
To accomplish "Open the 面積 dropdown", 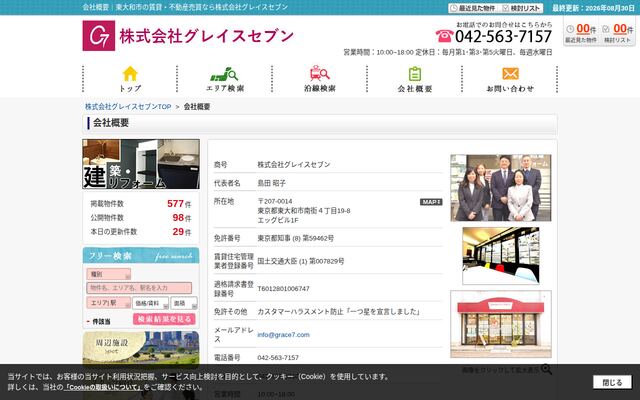I will (x=184, y=303).
